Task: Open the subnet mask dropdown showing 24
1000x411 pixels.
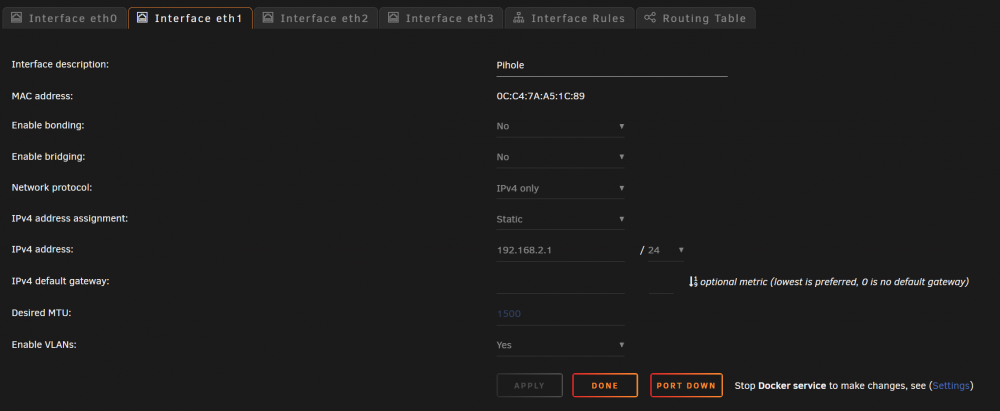Action: point(666,250)
